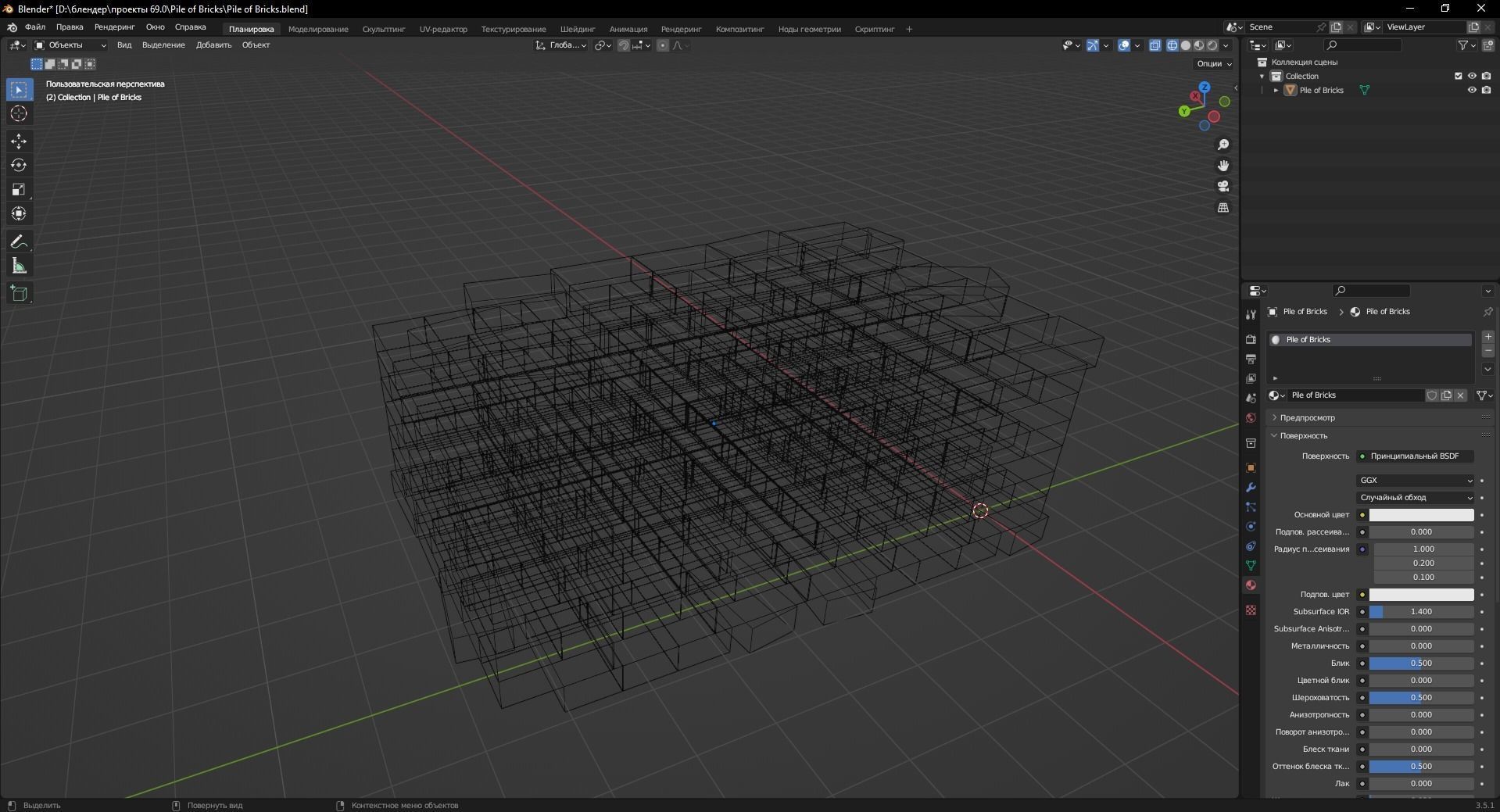The image size is (1500, 812).
Task: Click the Принципиальный BSDF surface button
Action: pyautogui.click(x=1416, y=456)
